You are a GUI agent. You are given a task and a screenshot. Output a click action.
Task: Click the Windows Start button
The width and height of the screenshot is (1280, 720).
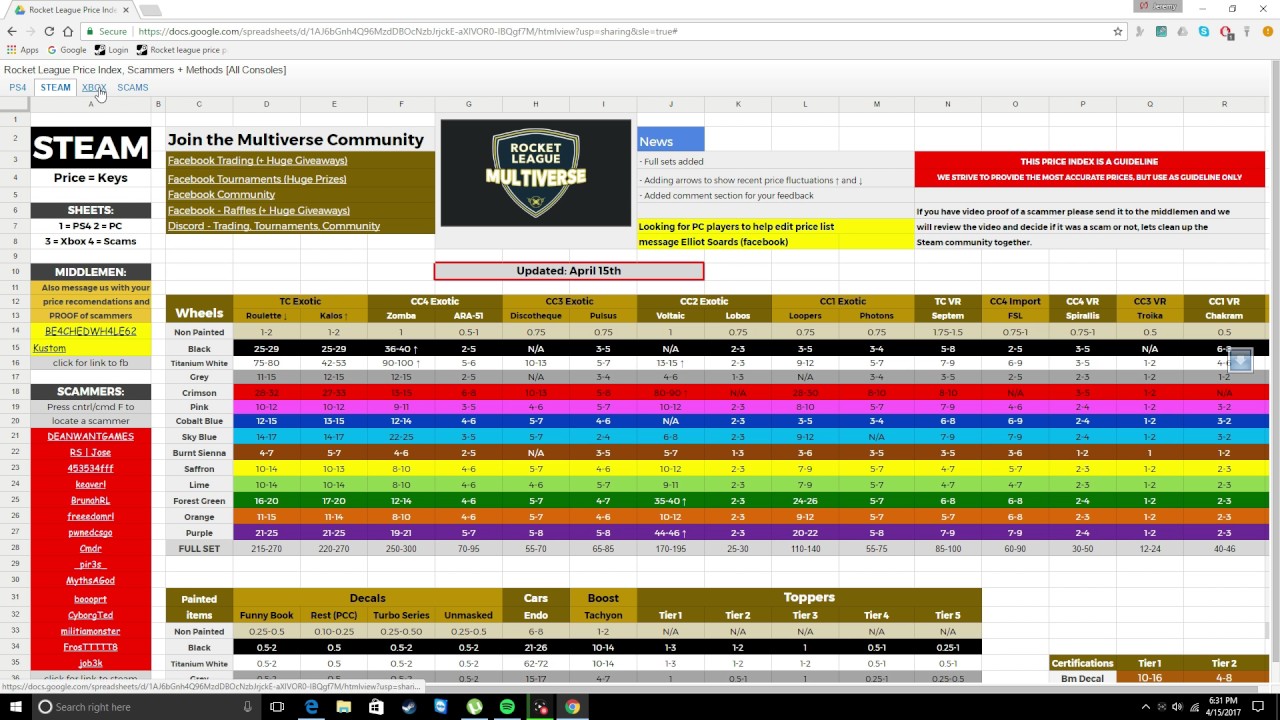[15, 707]
